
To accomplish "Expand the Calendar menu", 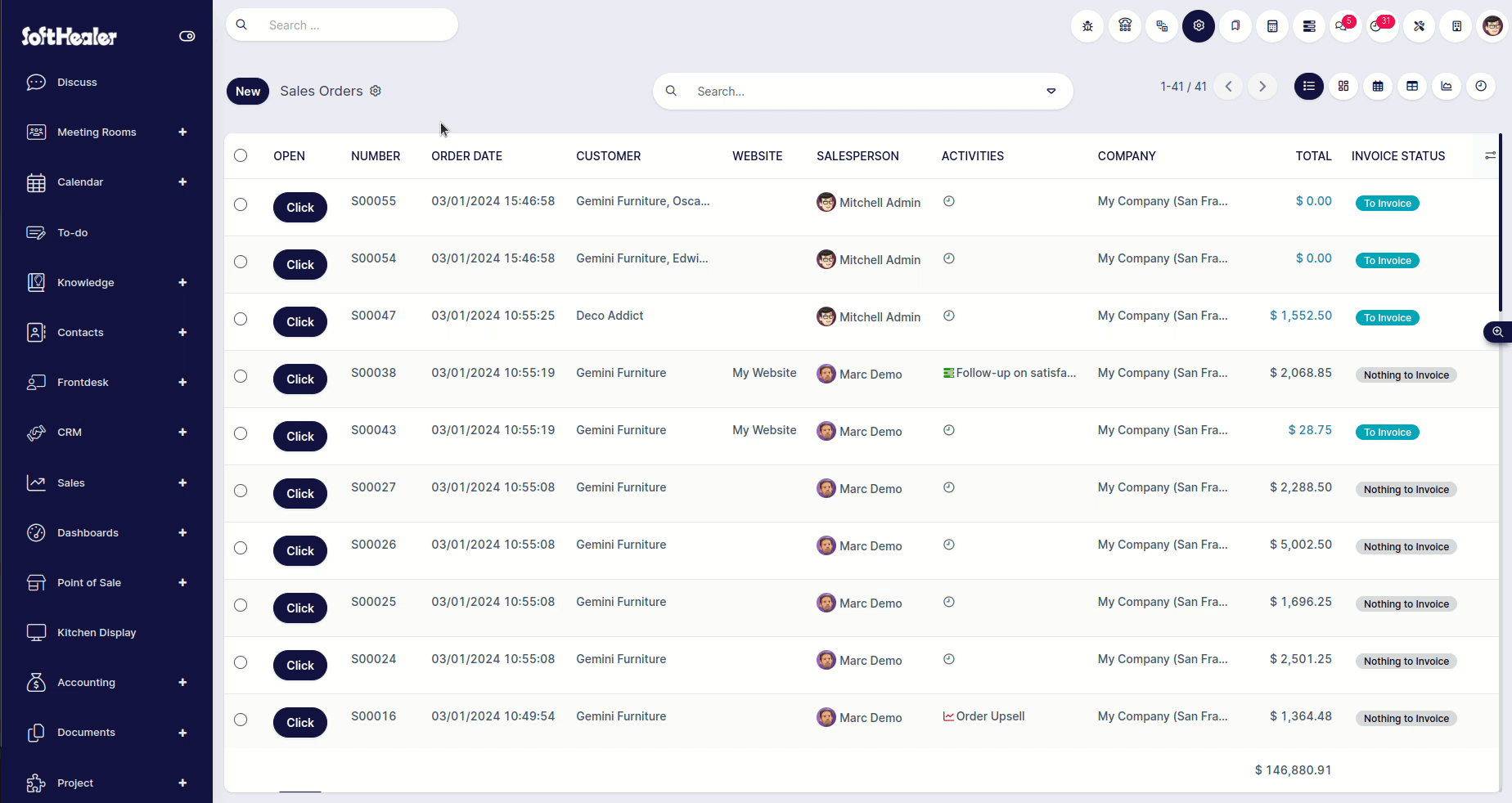I will click(x=182, y=182).
